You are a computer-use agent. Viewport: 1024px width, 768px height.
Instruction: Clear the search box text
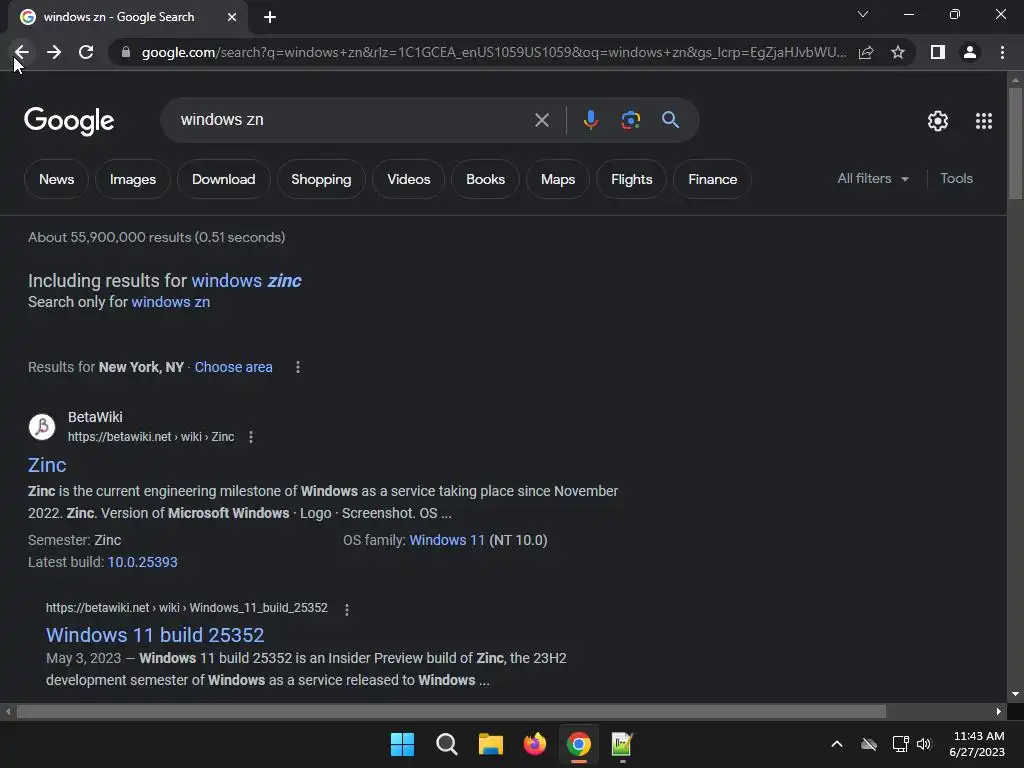click(541, 120)
